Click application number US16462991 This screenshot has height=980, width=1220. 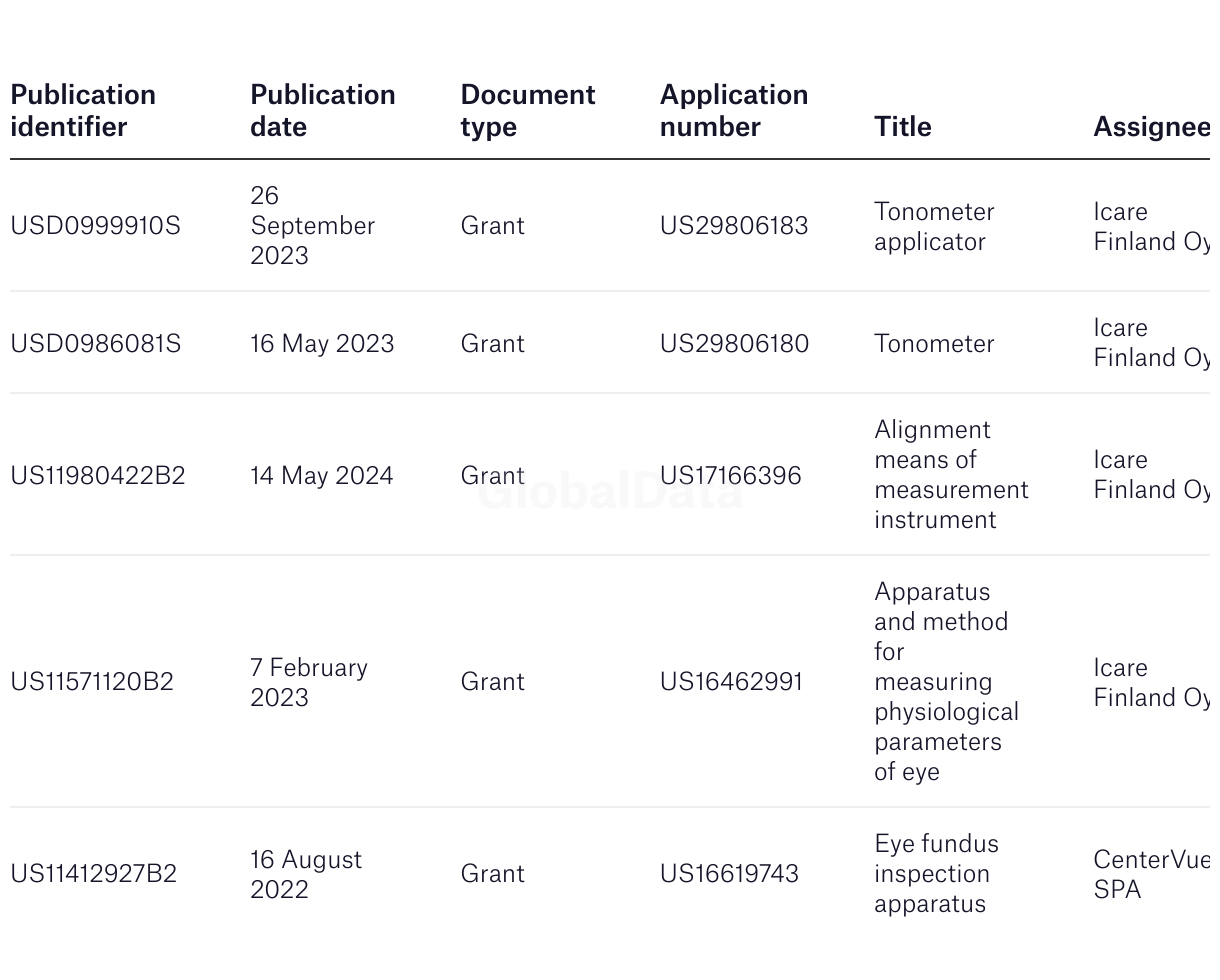pos(731,682)
